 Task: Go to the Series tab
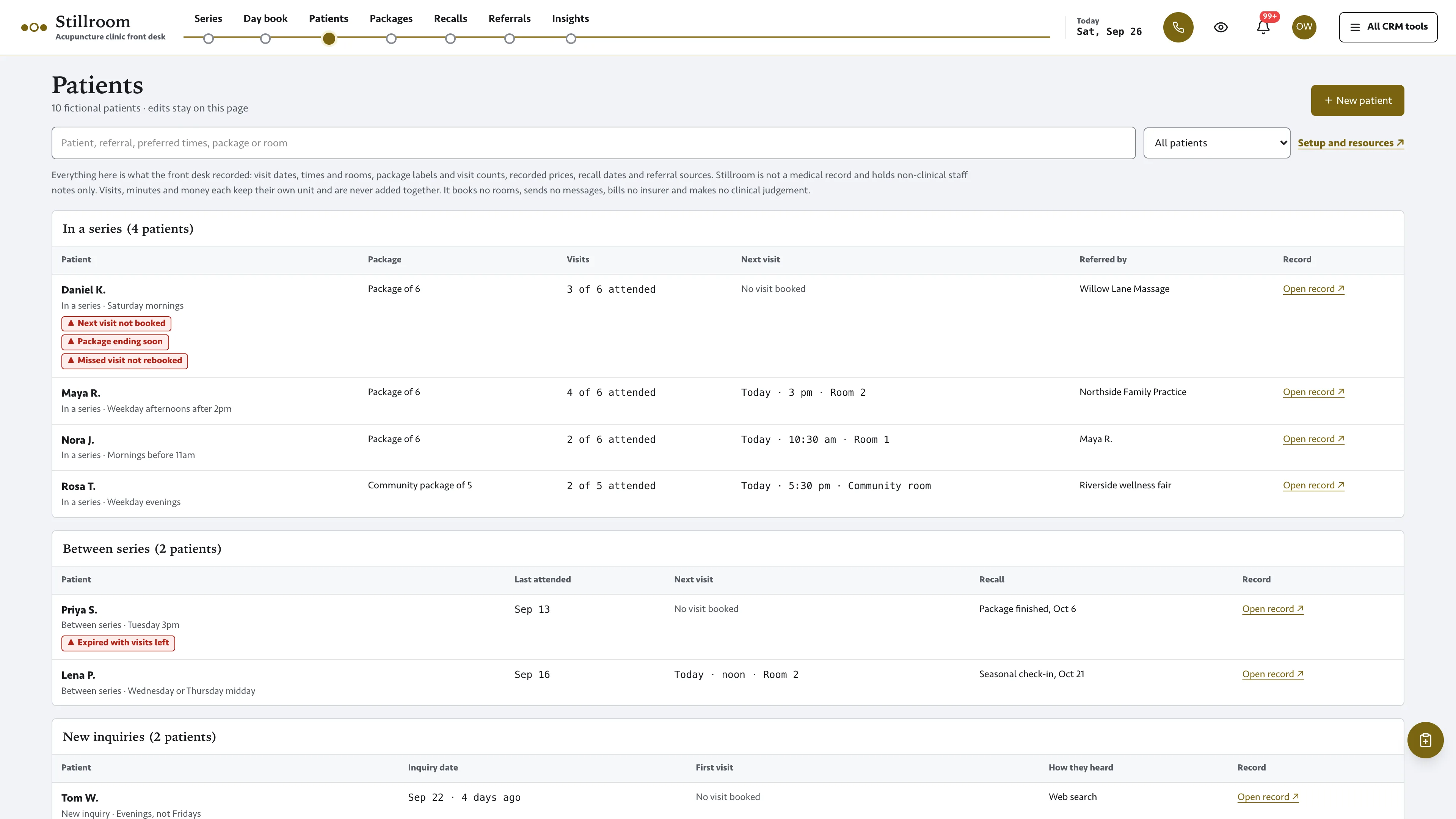(208, 19)
